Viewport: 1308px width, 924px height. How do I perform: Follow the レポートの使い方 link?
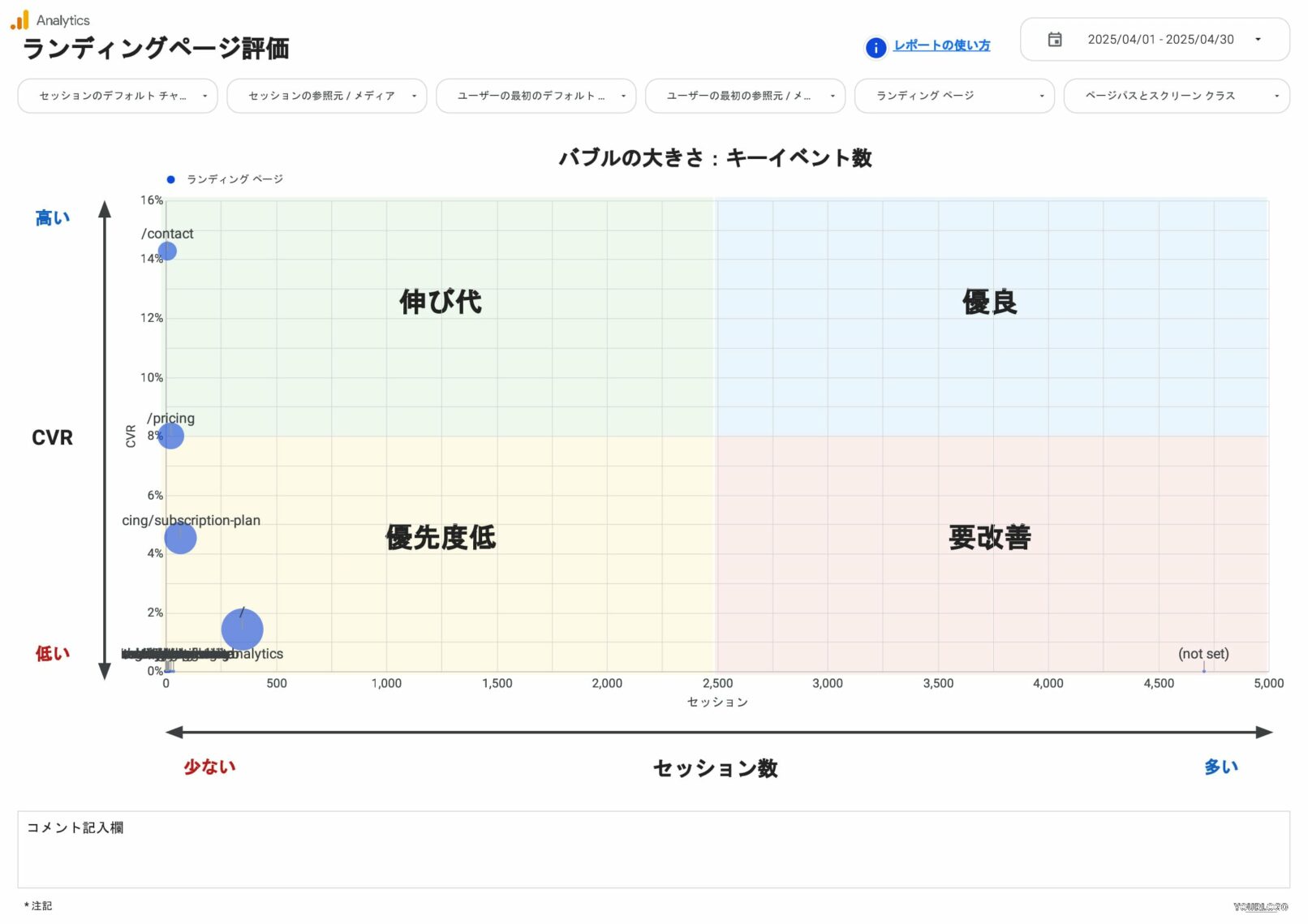941,46
